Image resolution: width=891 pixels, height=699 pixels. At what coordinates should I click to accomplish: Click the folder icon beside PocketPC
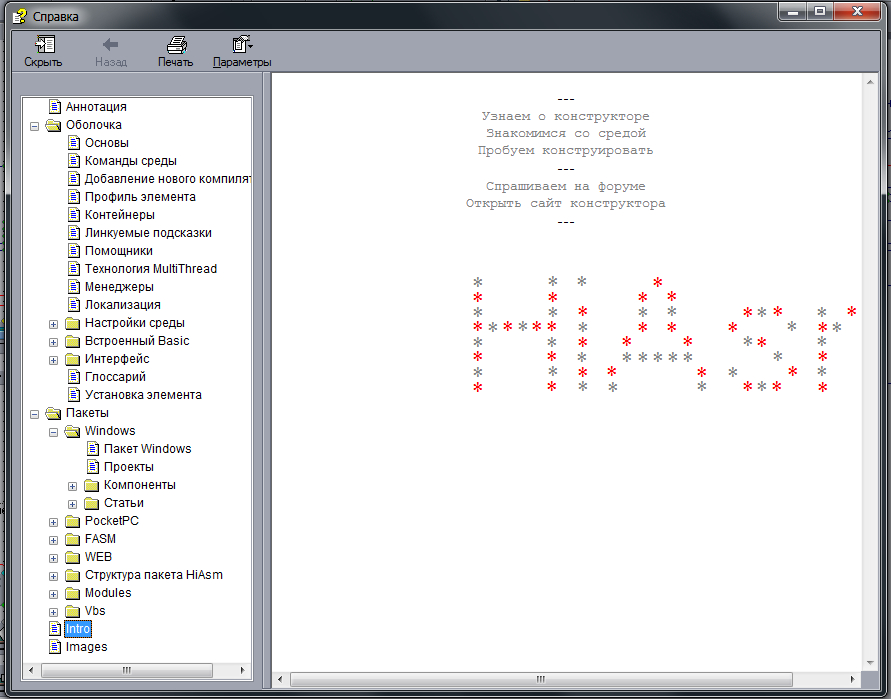(72, 521)
